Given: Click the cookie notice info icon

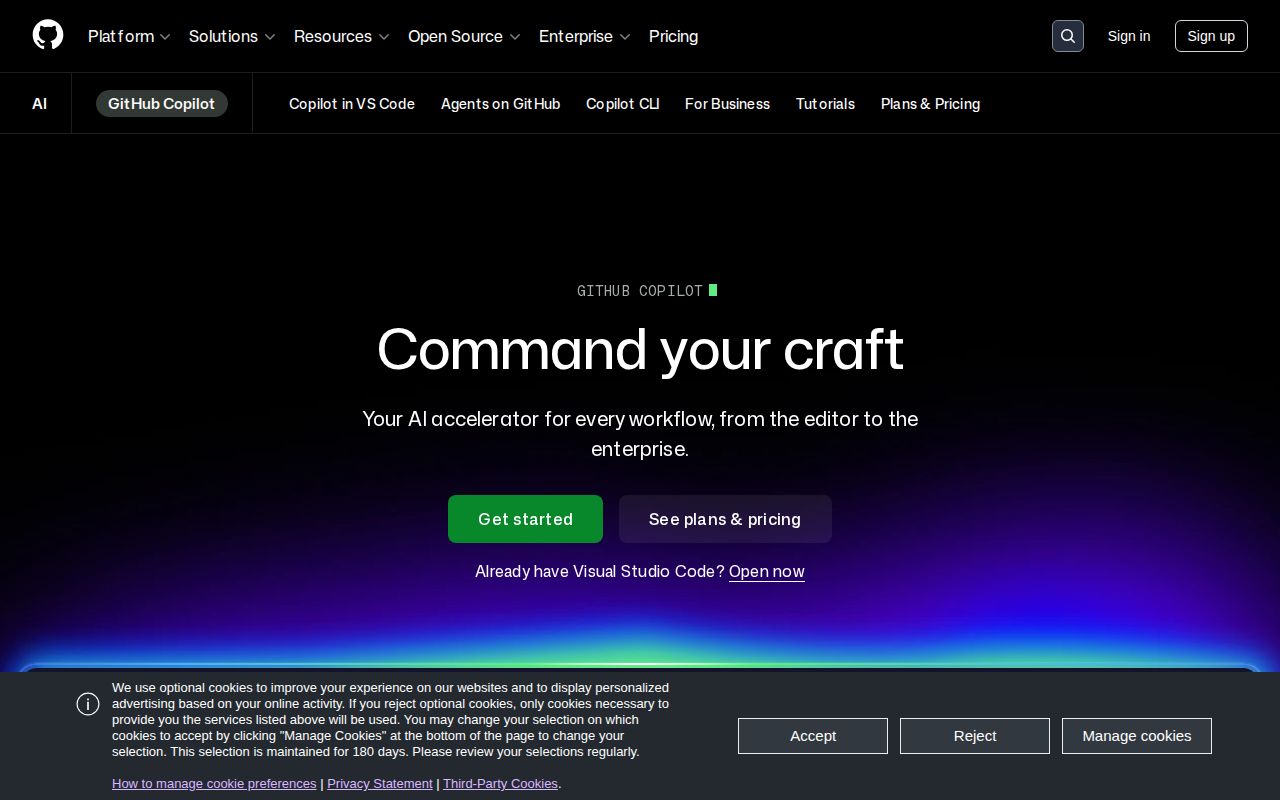Looking at the screenshot, I should pos(88,703).
